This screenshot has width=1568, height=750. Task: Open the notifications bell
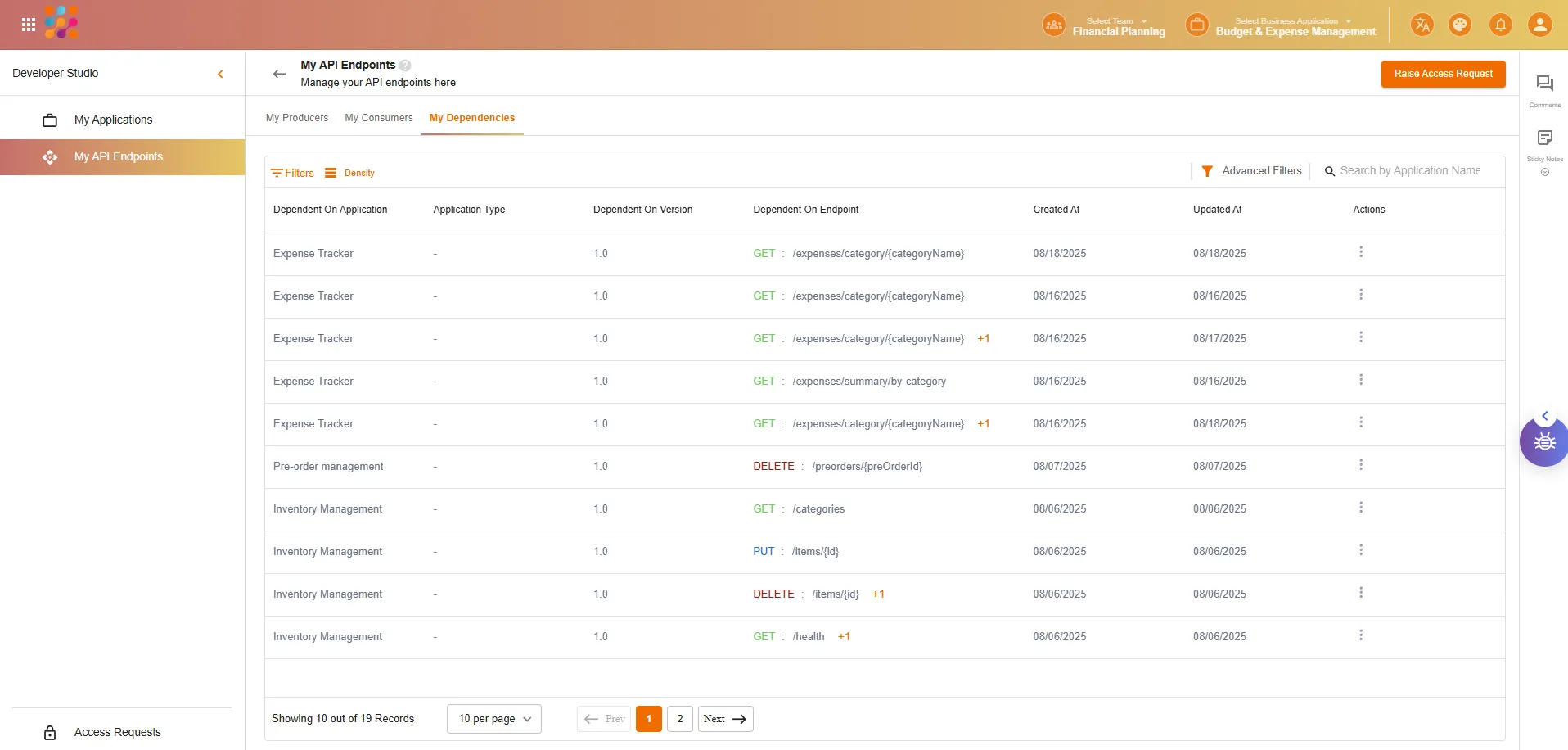[x=1500, y=25]
